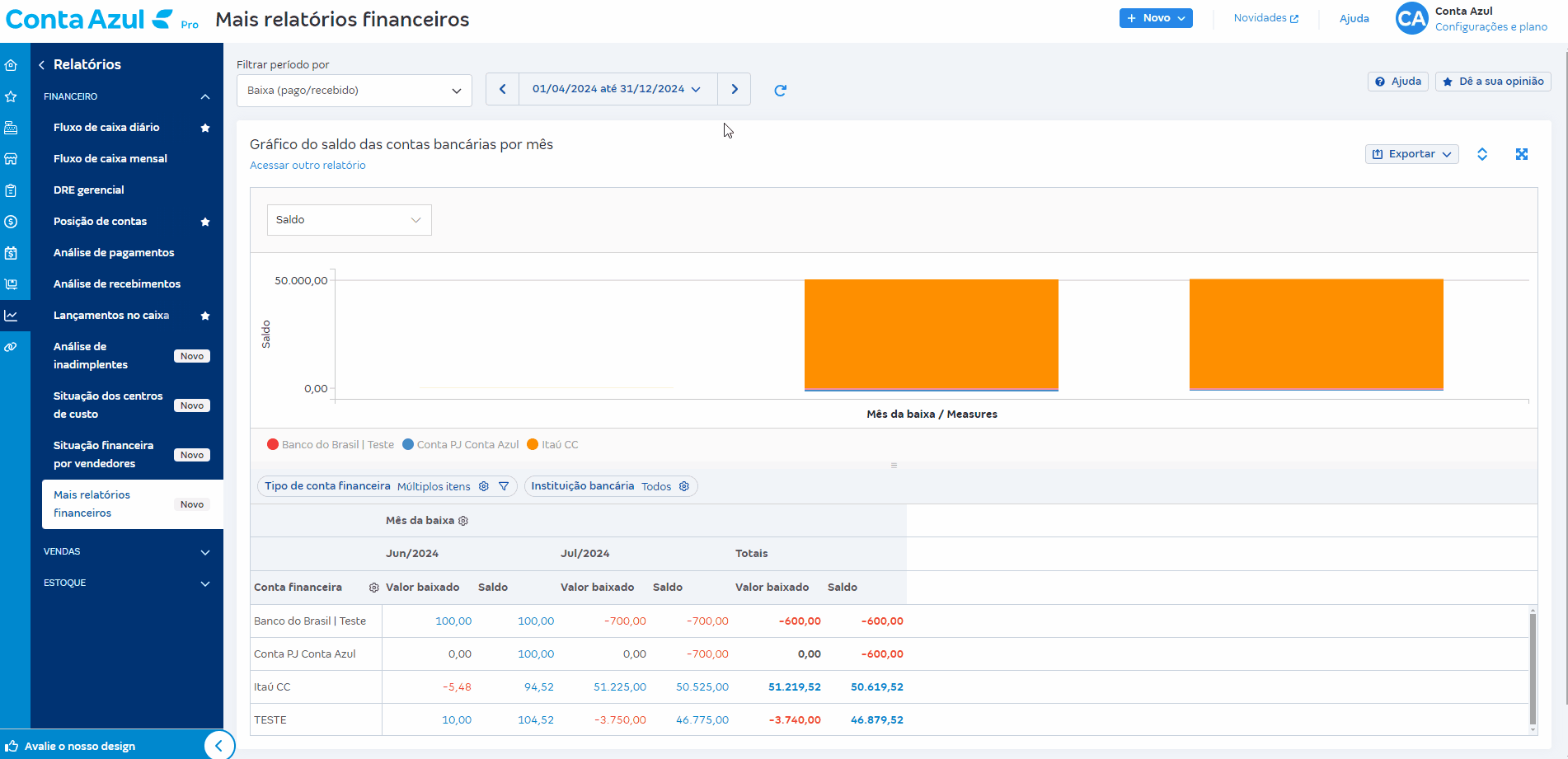Click Múltiplos itens filter value
Image resolution: width=1568 pixels, height=759 pixels.
tap(434, 487)
